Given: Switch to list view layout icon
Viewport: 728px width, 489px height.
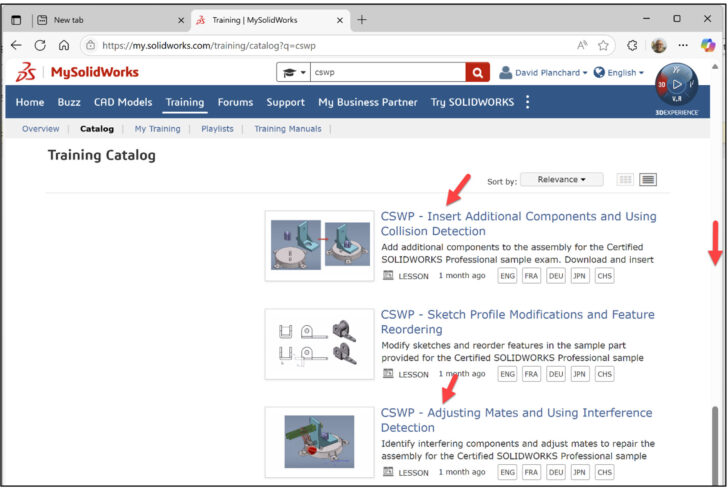Looking at the screenshot, I should tap(648, 179).
